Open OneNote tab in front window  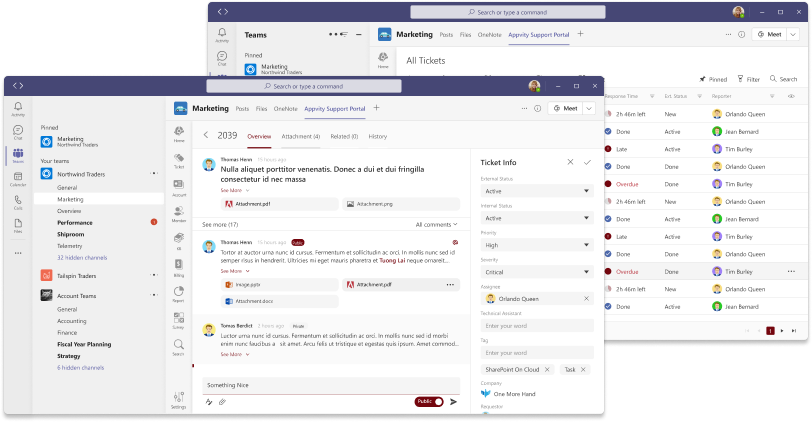(286, 109)
